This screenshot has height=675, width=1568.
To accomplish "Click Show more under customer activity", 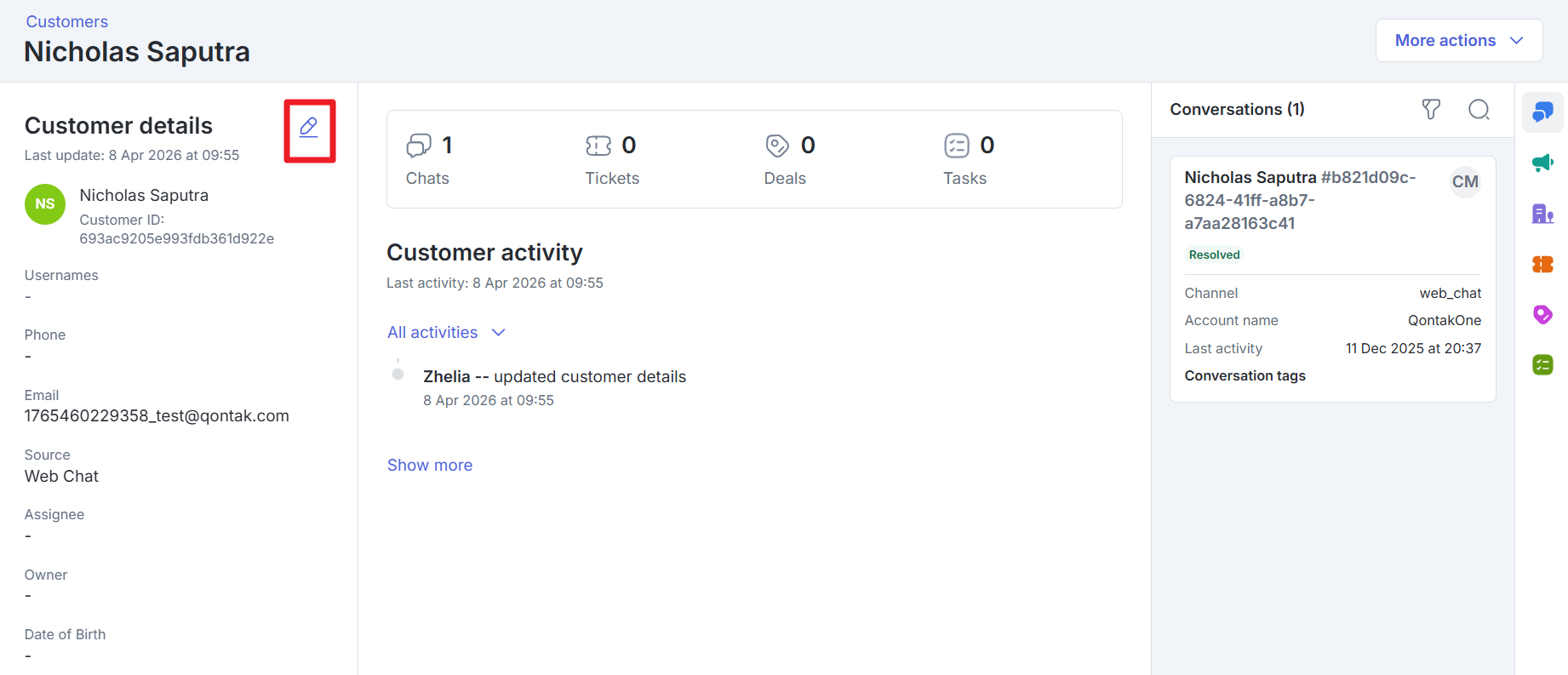I will pyautogui.click(x=430, y=466).
